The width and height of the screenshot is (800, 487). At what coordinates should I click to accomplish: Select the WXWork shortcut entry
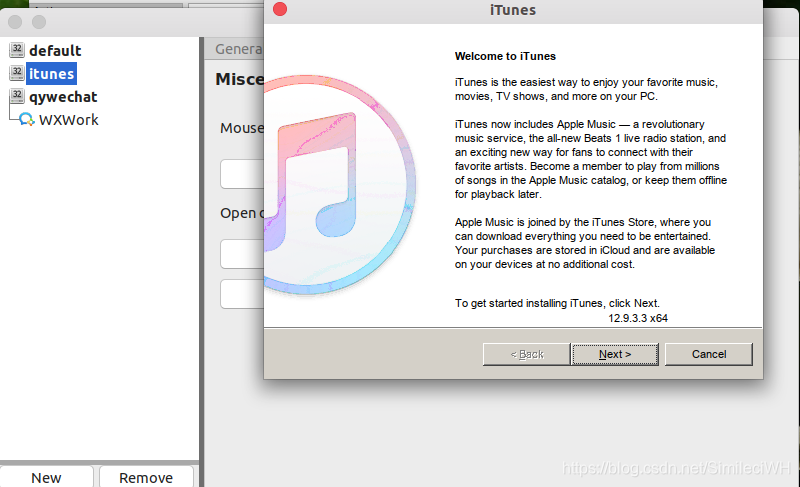point(68,120)
